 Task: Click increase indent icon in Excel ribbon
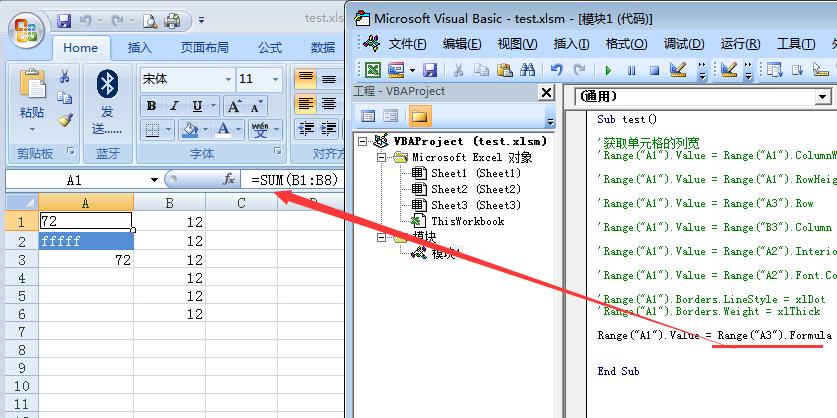(329, 129)
